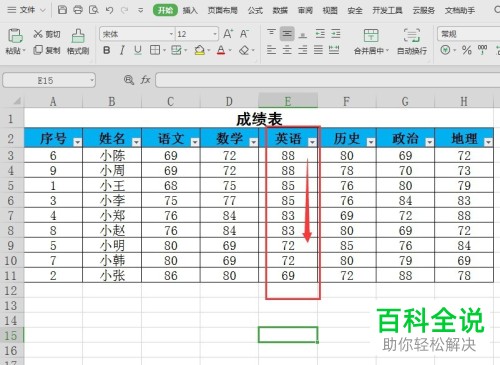Click justify alignment icon
The height and width of the screenshot is (365, 500).
[x=318, y=50]
